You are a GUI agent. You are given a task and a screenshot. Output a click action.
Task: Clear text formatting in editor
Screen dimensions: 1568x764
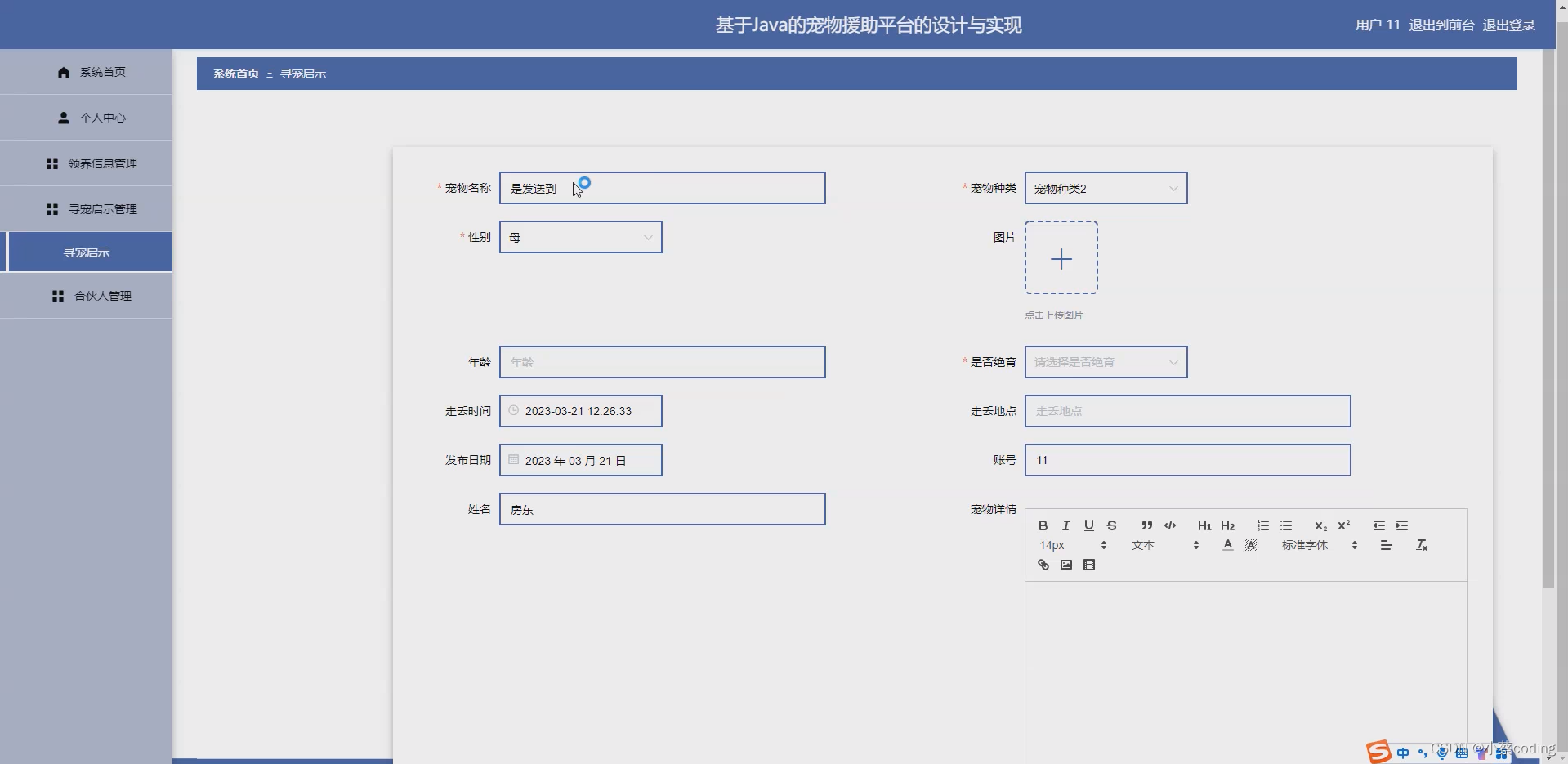1421,545
